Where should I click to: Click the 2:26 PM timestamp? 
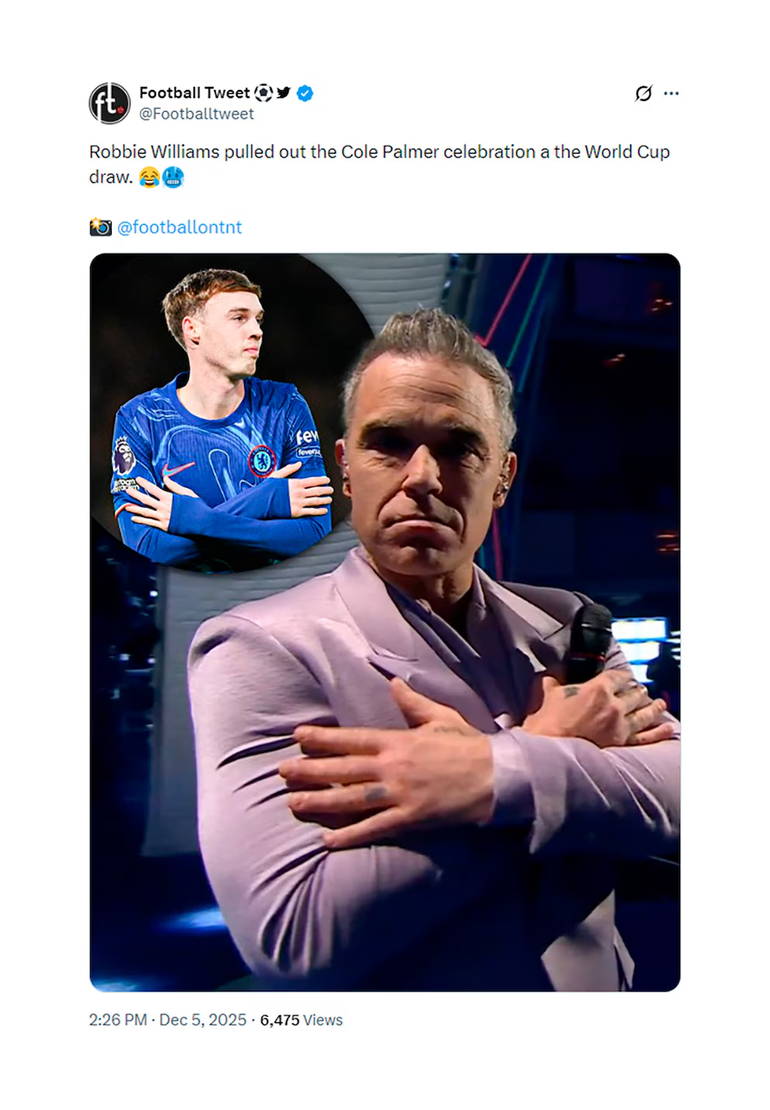click(117, 1020)
